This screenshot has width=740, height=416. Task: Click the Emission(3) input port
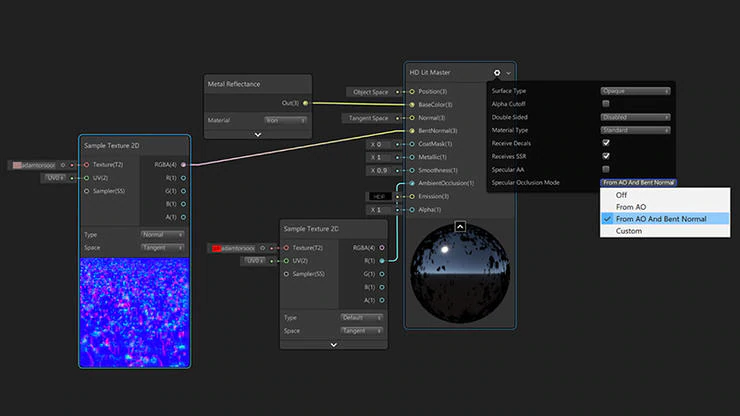point(412,196)
